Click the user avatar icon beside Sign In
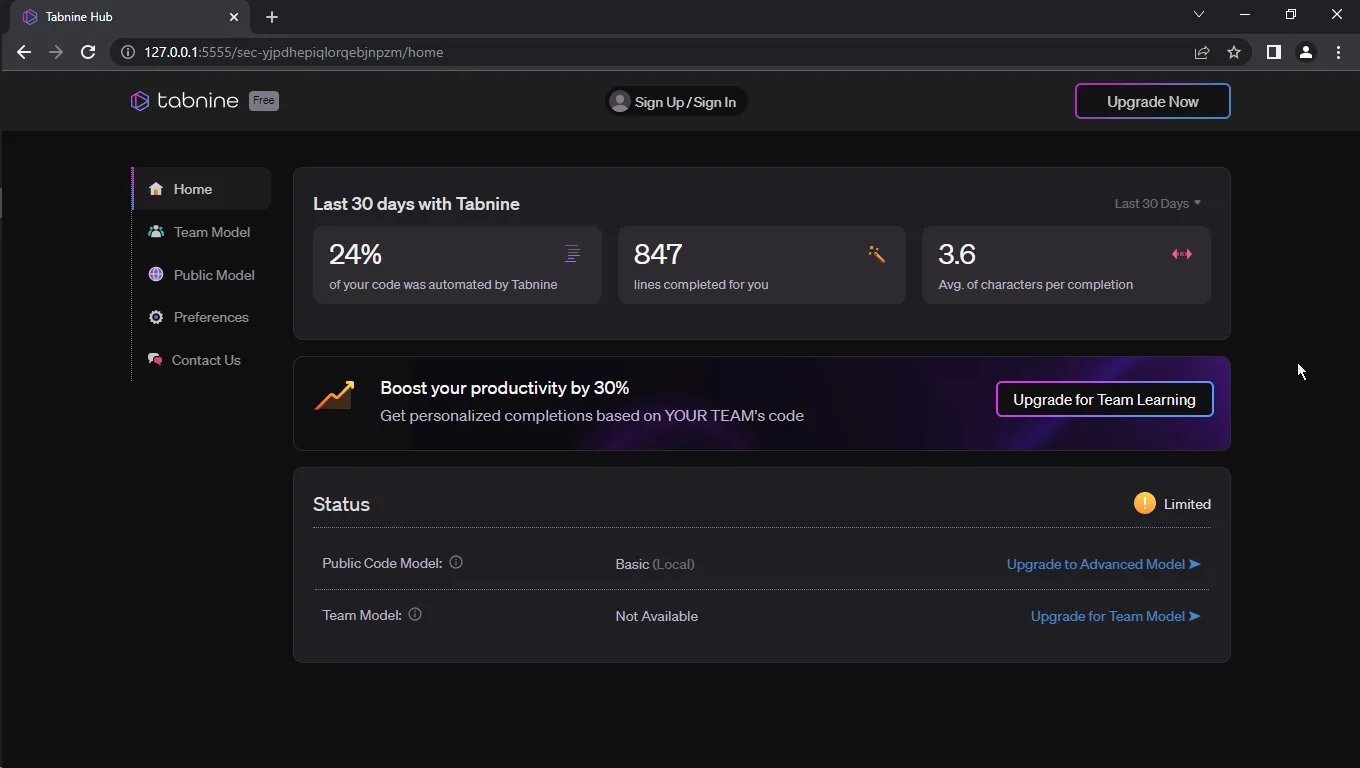1360x768 pixels. 620,102
